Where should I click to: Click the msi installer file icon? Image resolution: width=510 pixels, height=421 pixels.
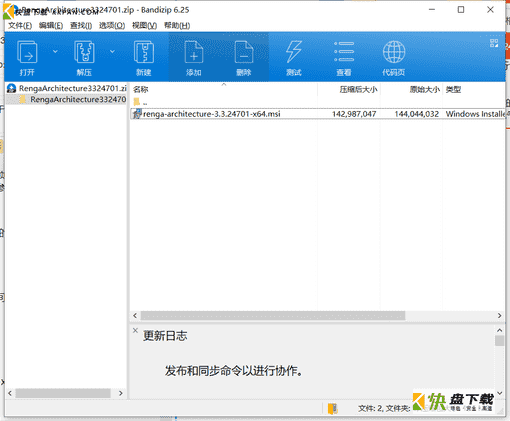coord(137,114)
